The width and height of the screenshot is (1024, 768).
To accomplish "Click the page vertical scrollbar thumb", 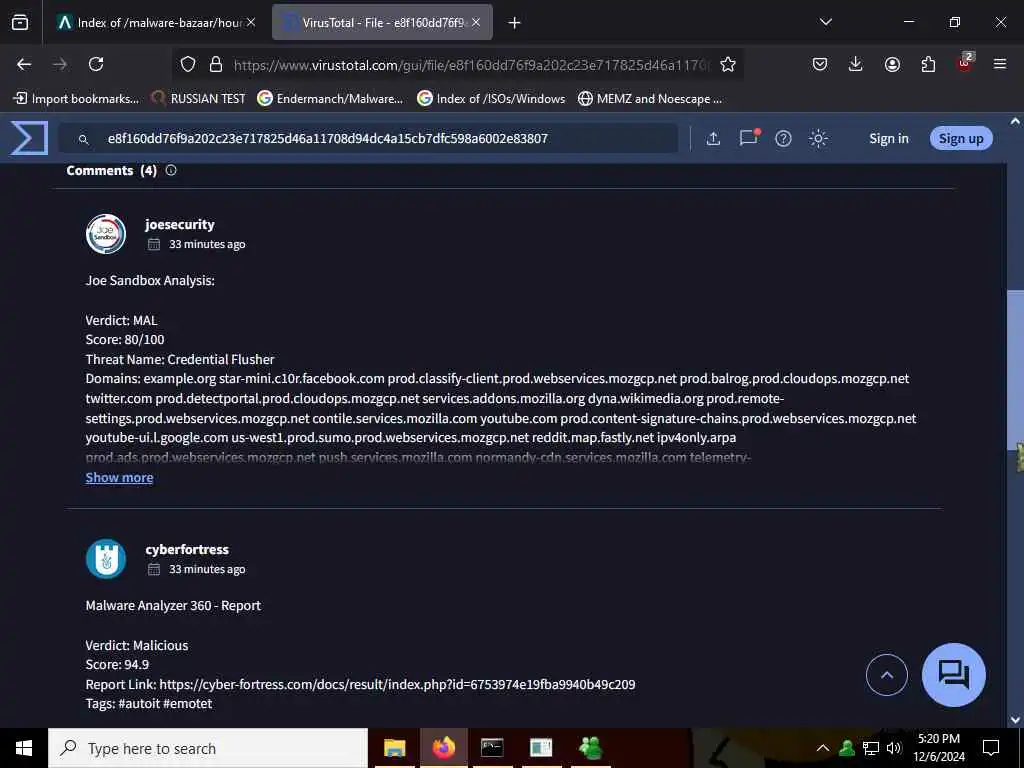I will [1014, 369].
